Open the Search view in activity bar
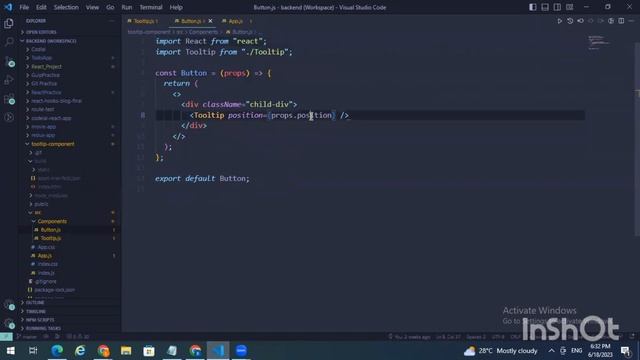The width and height of the screenshot is (640, 360). click(9, 42)
